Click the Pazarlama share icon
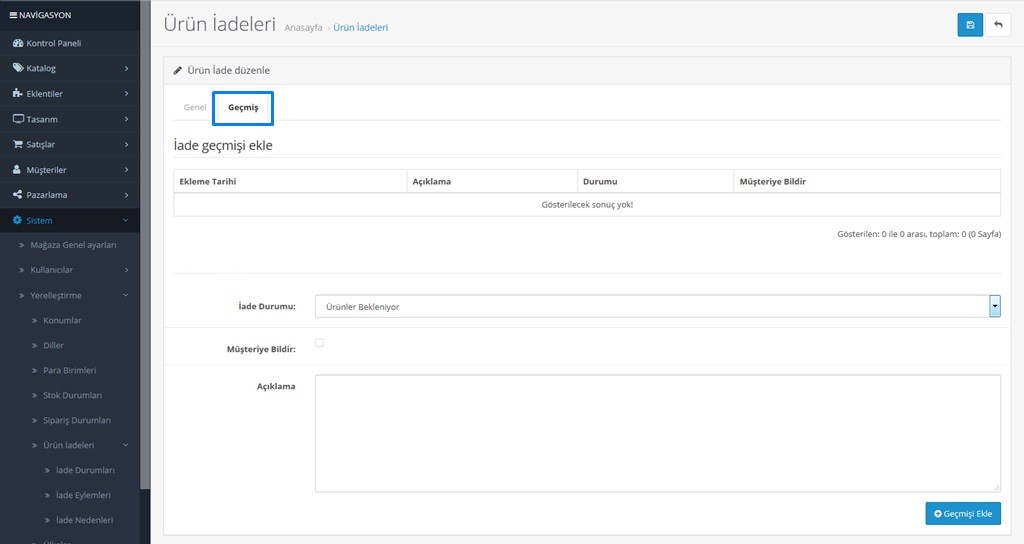 click(x=18, y=195)
